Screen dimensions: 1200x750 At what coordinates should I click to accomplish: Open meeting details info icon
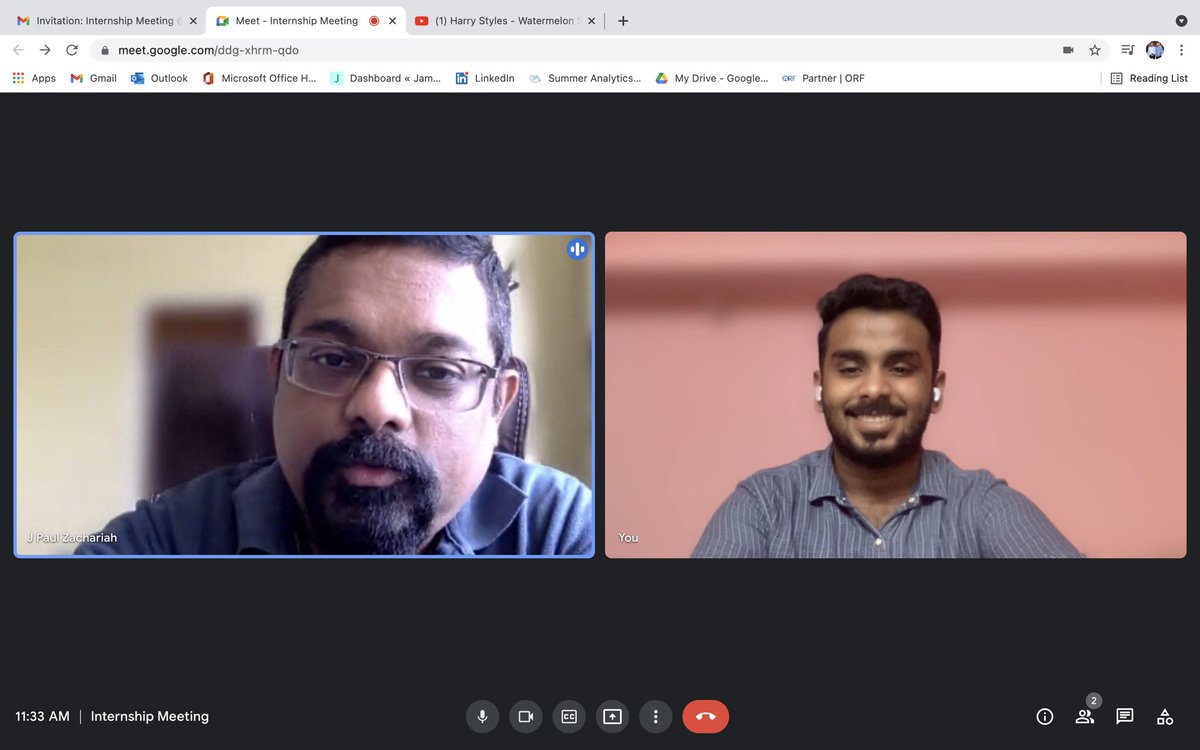pyautogui.click(x=1044, y=716)
